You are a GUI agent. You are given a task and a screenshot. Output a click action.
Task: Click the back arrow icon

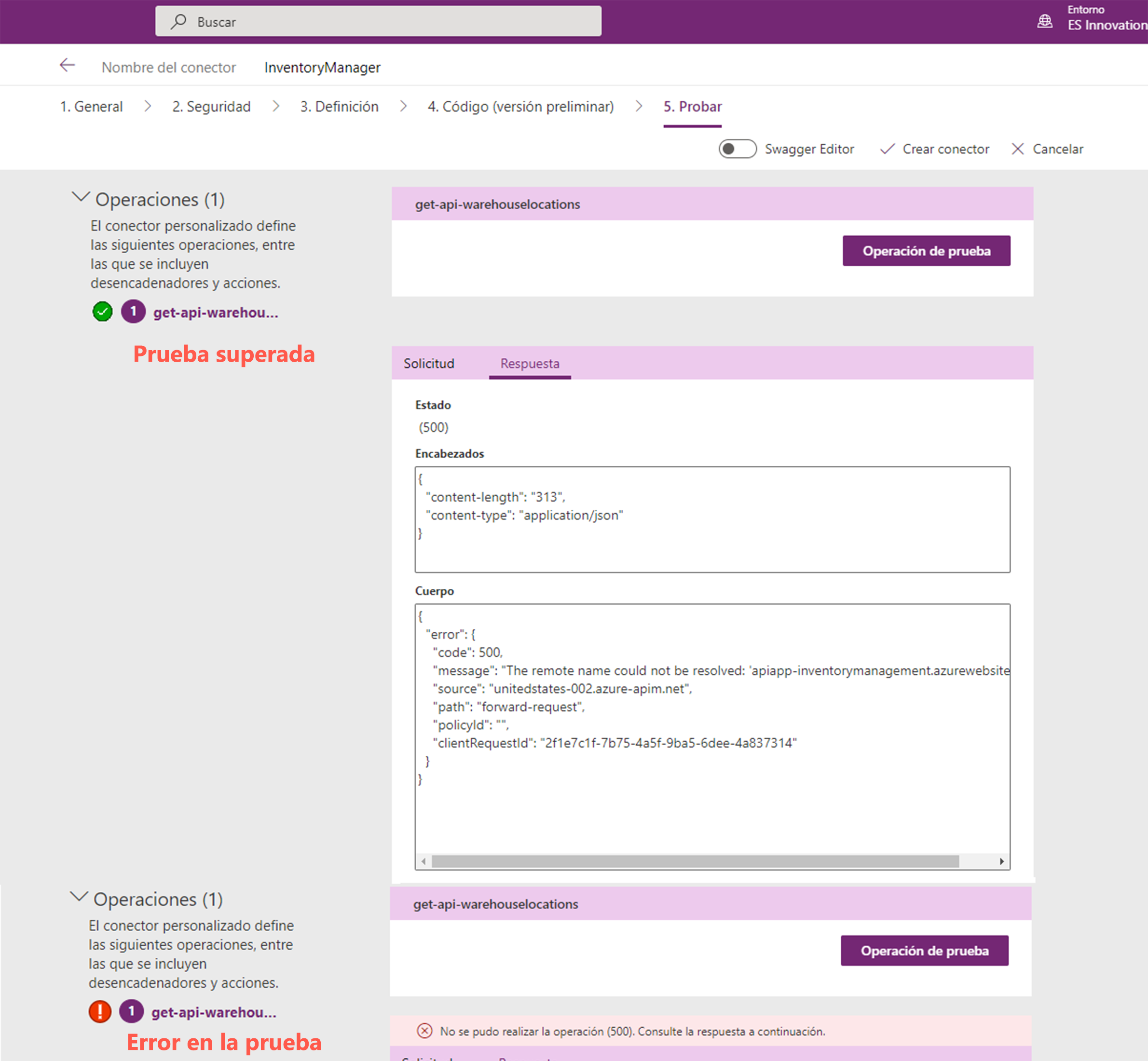click(x=67, y=66)
